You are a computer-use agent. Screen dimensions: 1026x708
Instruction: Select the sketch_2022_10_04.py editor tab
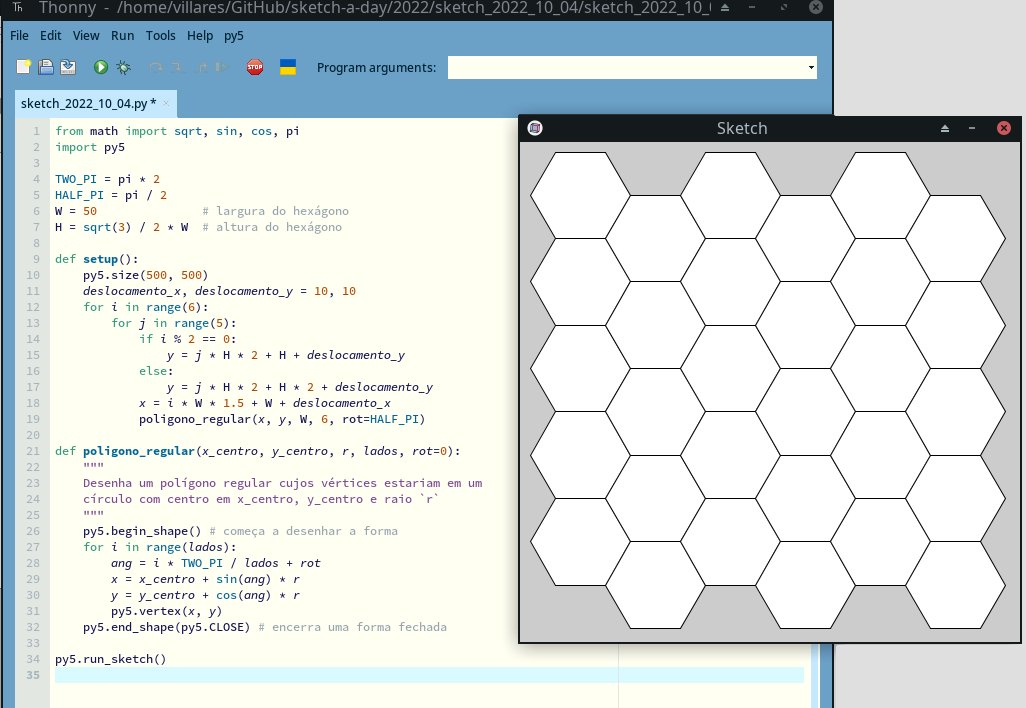[x=87, y=103]
